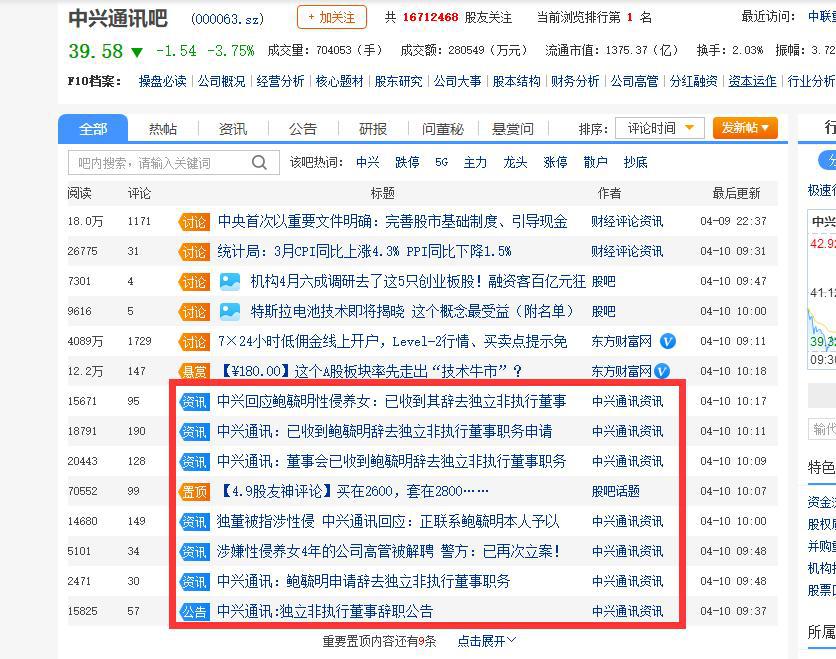Switch to the 公告 tab

(303, 128)
